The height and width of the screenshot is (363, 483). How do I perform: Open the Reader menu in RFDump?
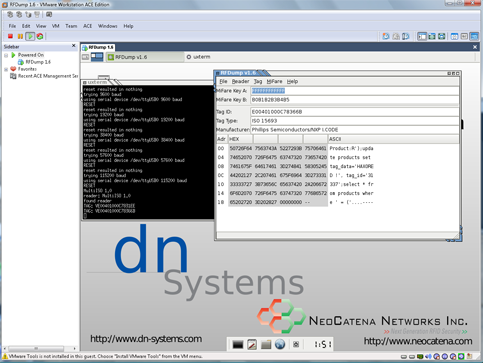coord(240,81)
